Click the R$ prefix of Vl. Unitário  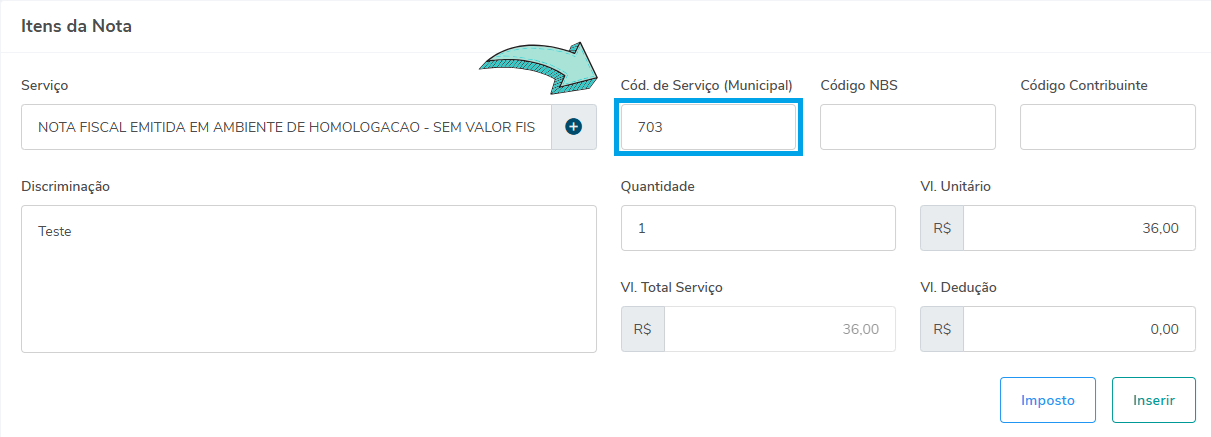click(942, 228)
